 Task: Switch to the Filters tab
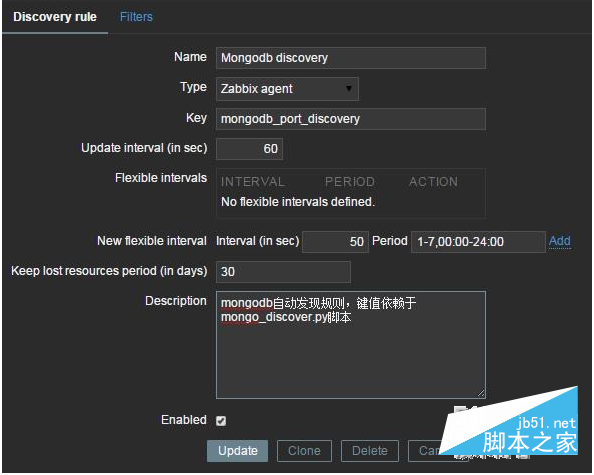pos(136,17)
